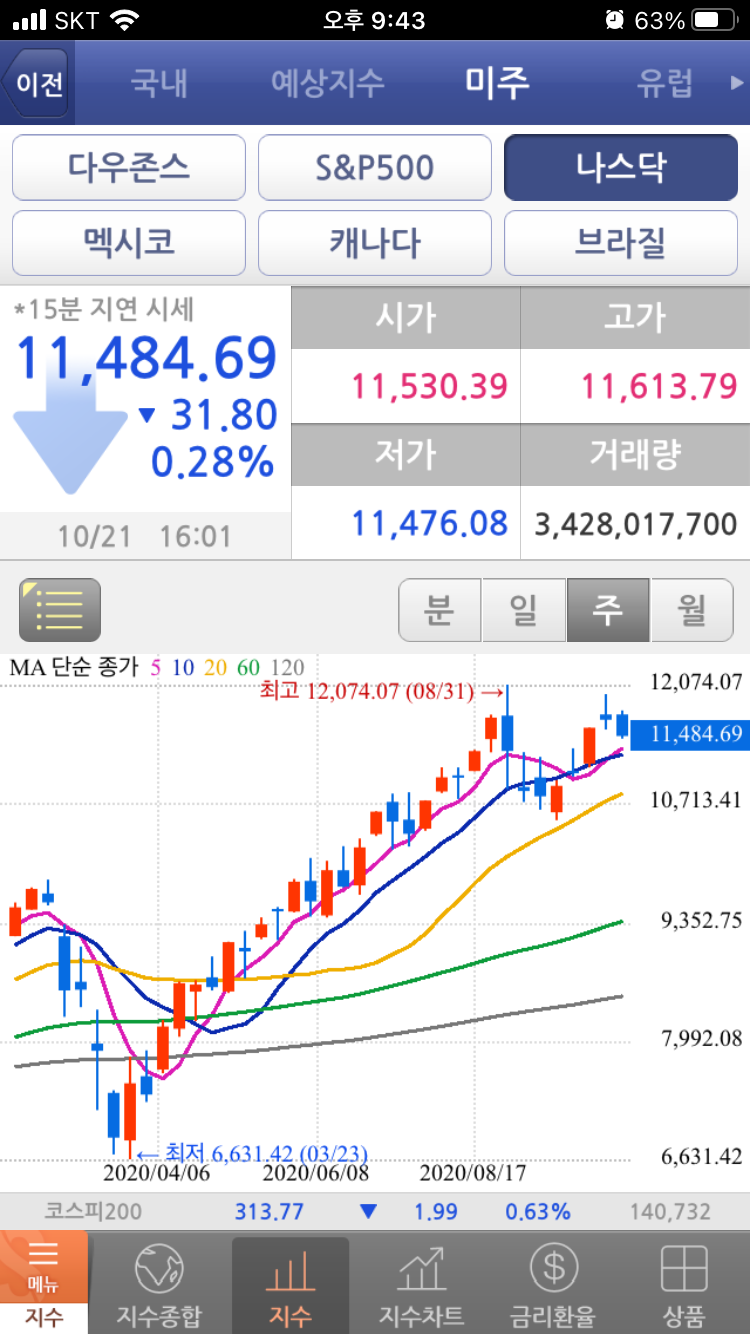Open the 지수 bar-chart icon tab
Image resolution: width=750 pixels, height=1334 pixels.
[x=291, y=1285]
